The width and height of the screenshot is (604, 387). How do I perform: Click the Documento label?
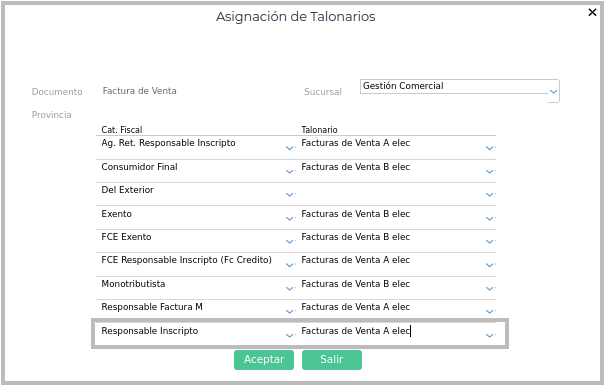(x=57, y=92)
